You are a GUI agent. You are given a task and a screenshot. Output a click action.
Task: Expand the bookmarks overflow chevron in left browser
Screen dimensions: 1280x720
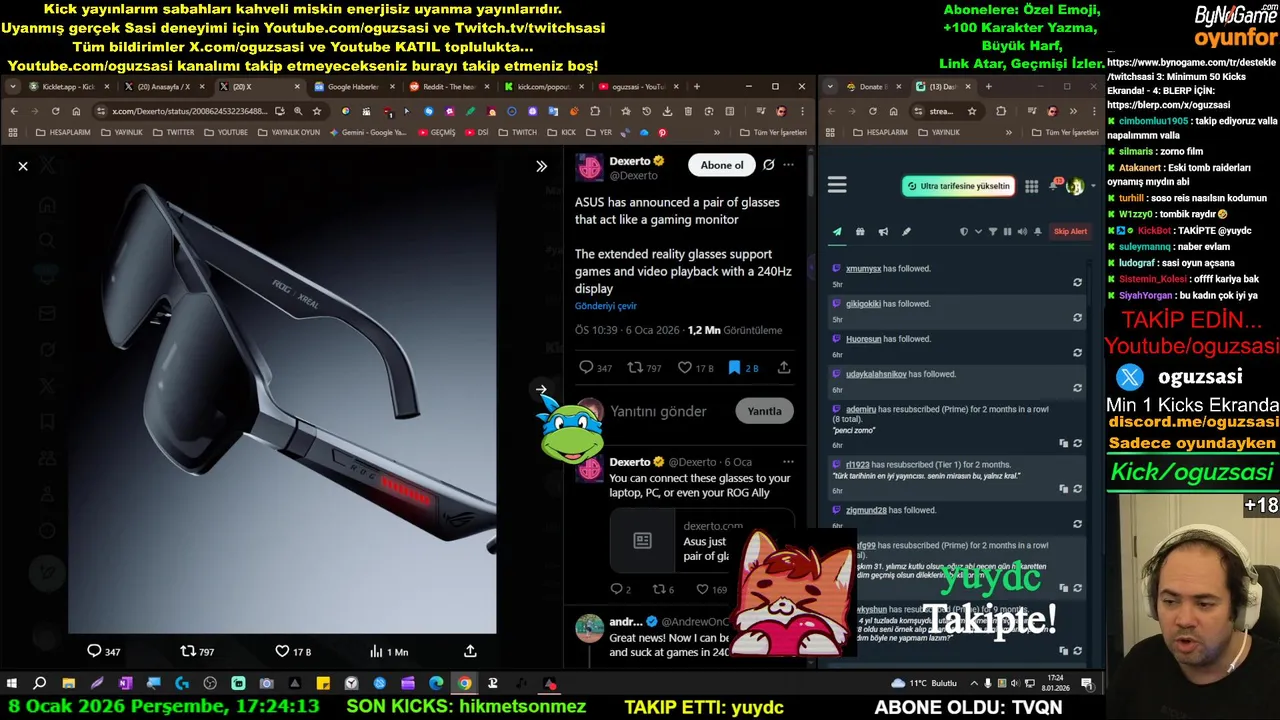coord(717,132)
